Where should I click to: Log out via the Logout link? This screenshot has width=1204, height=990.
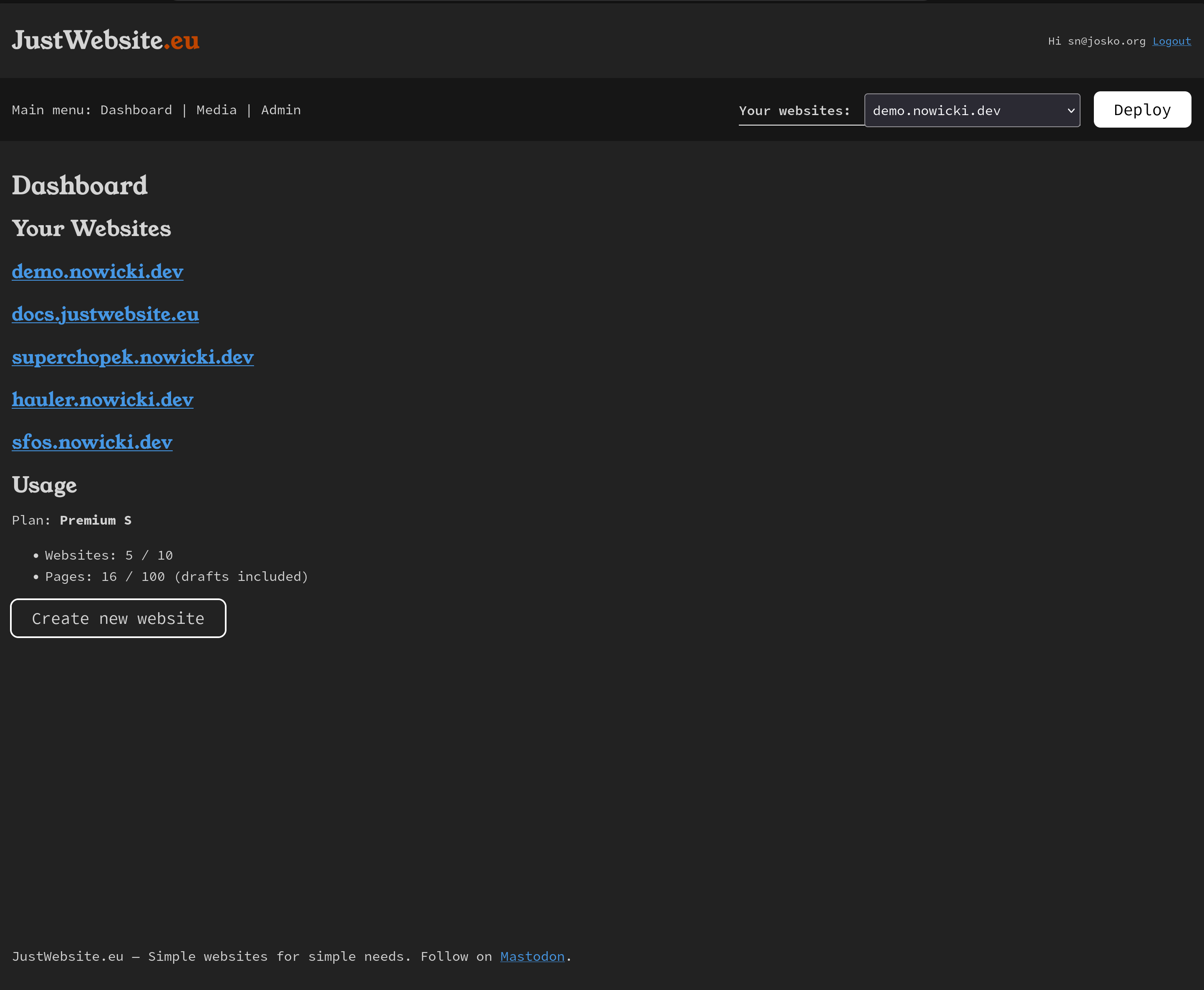1171,41
